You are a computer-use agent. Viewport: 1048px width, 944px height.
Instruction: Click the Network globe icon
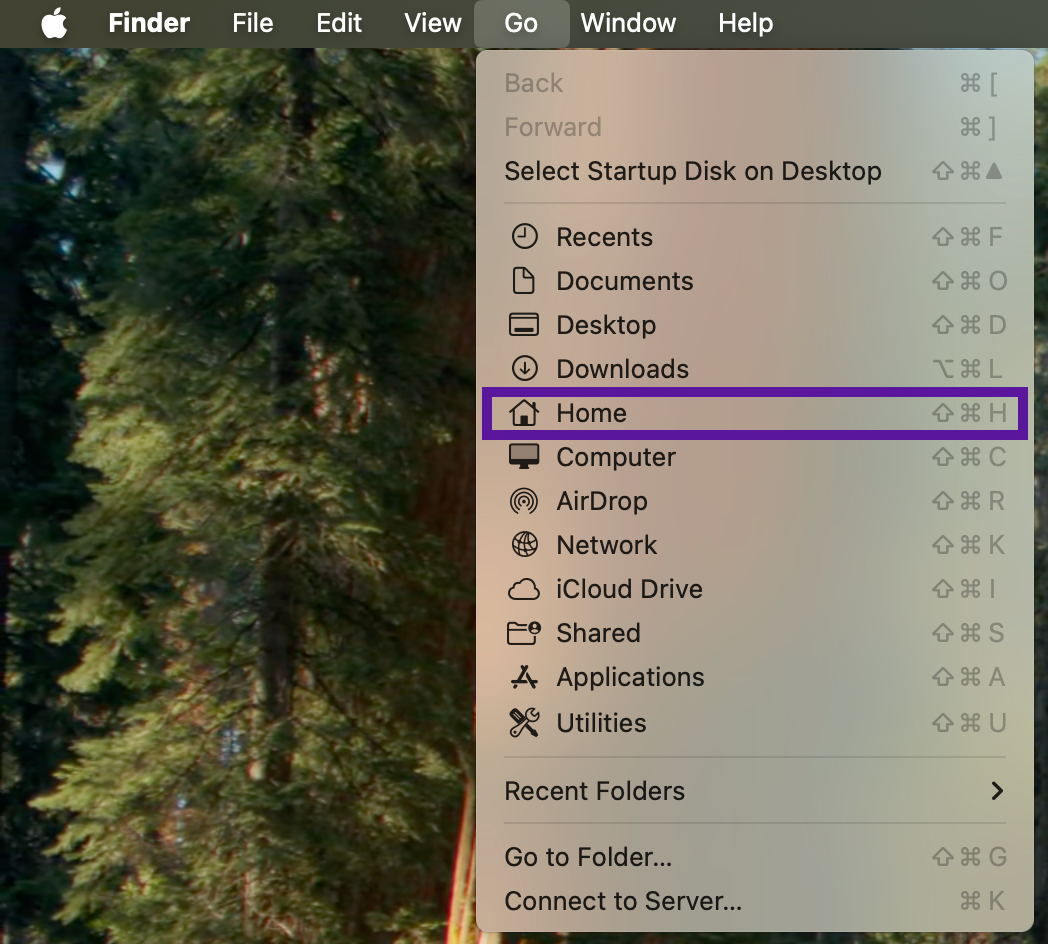[524, 545]
